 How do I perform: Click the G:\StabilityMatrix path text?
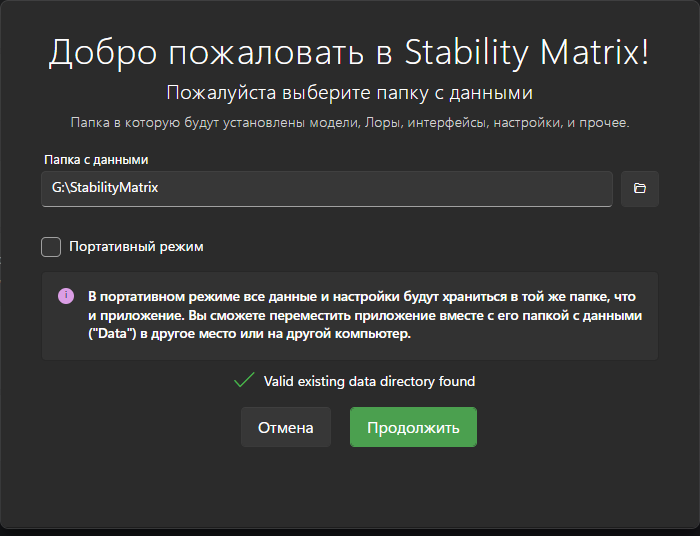click(x=105, y=188)
